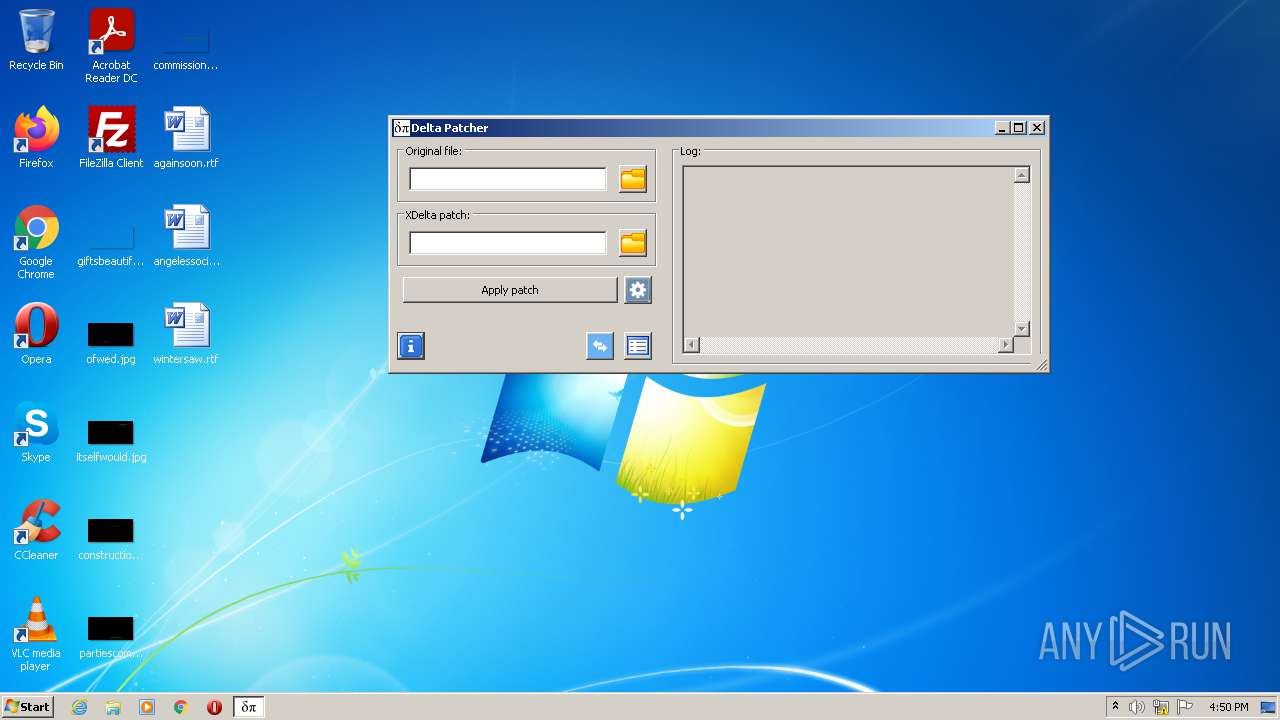
Task: Open Opera desktop shortcut
Action: point(36,334)
